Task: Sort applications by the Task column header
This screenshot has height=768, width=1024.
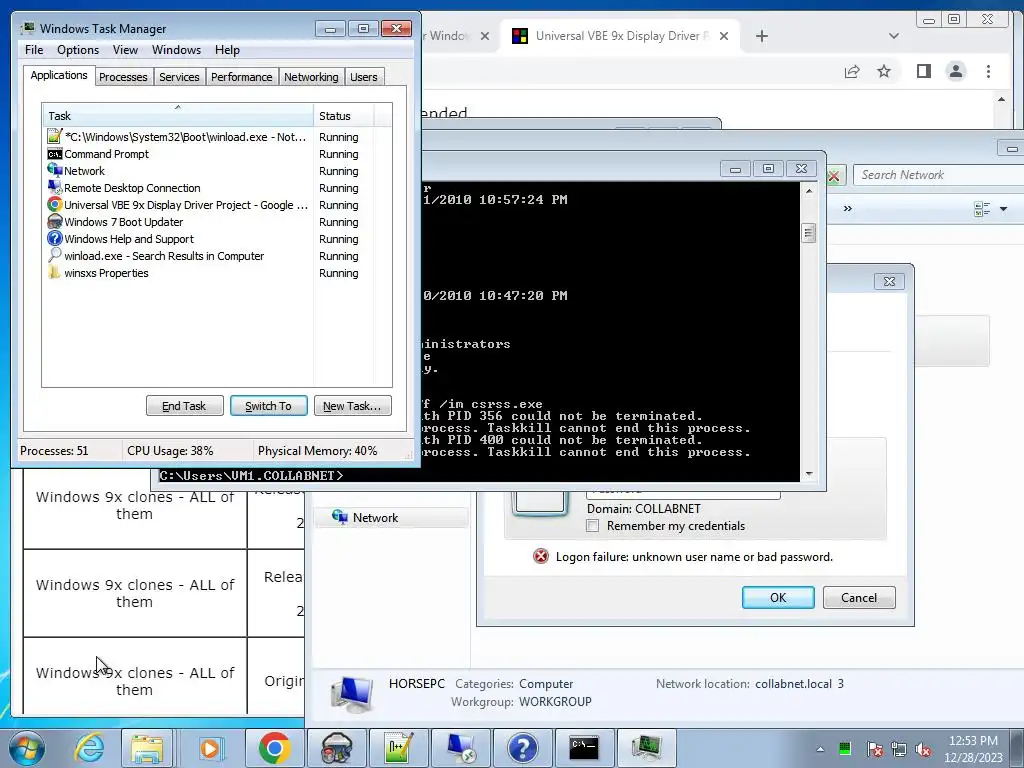Action: [x=177, y=116]
